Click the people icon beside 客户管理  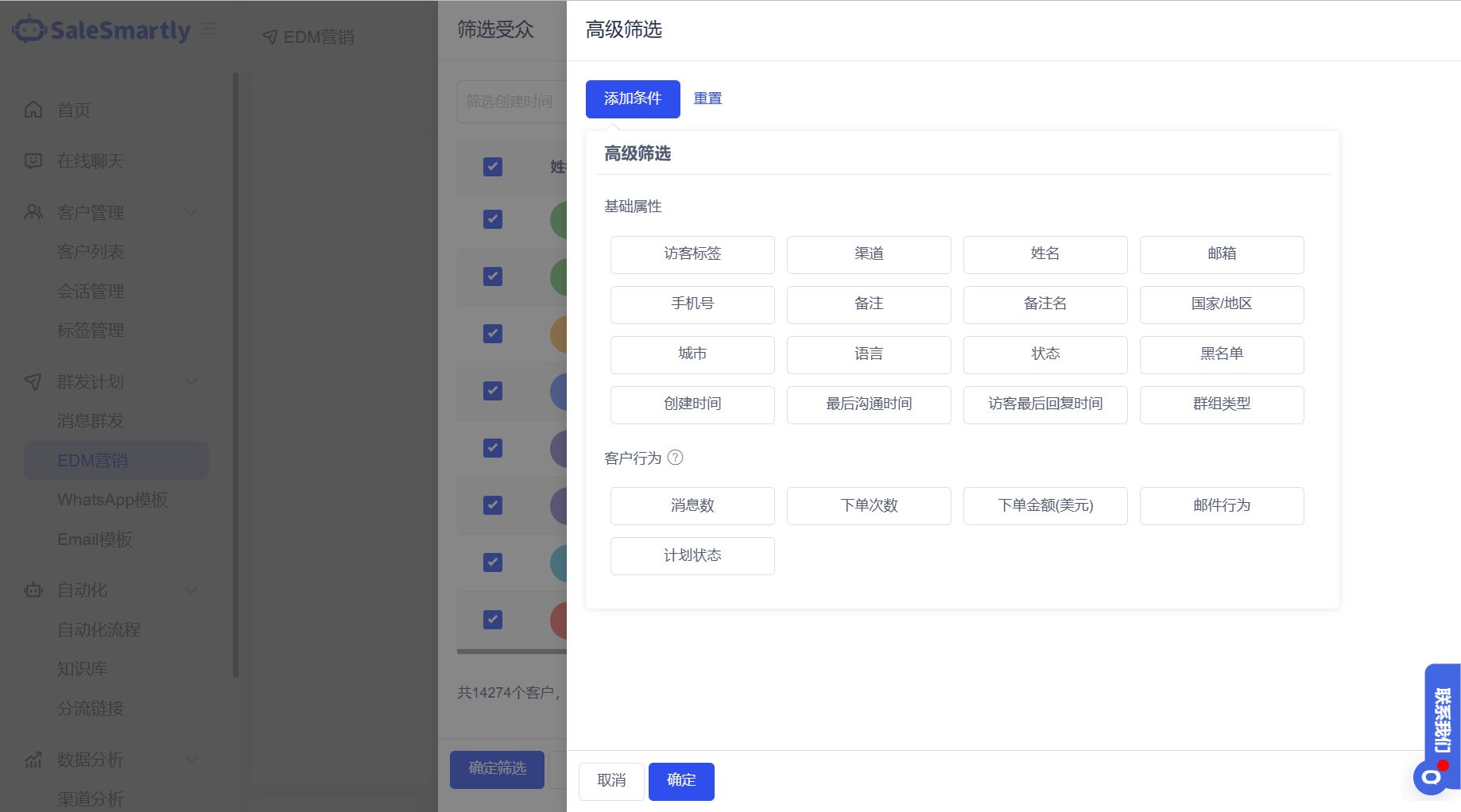point(33,212)
